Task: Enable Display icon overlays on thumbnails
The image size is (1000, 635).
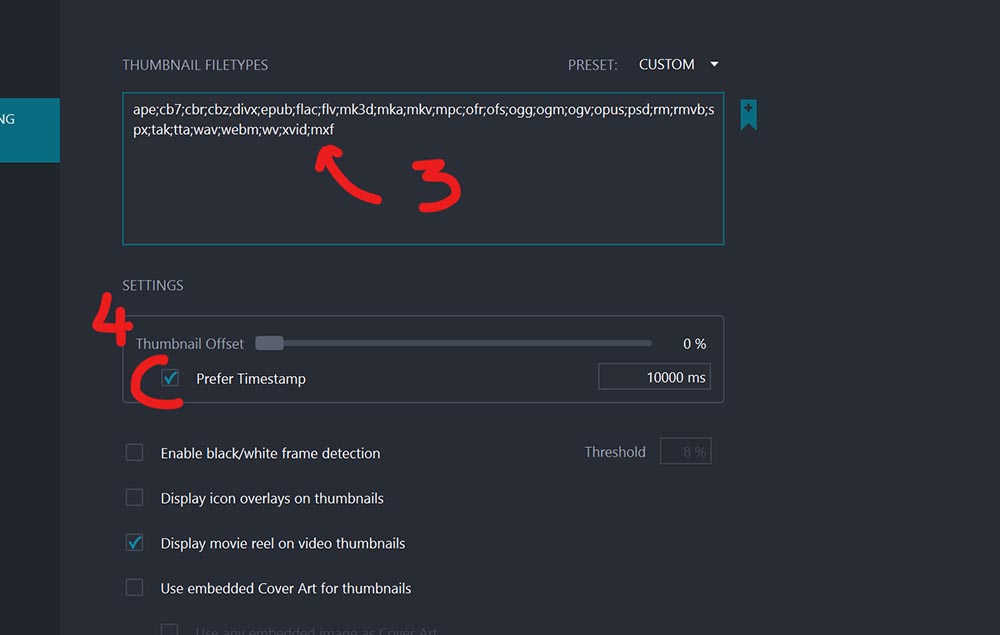Action: click(x=134, y=498)
